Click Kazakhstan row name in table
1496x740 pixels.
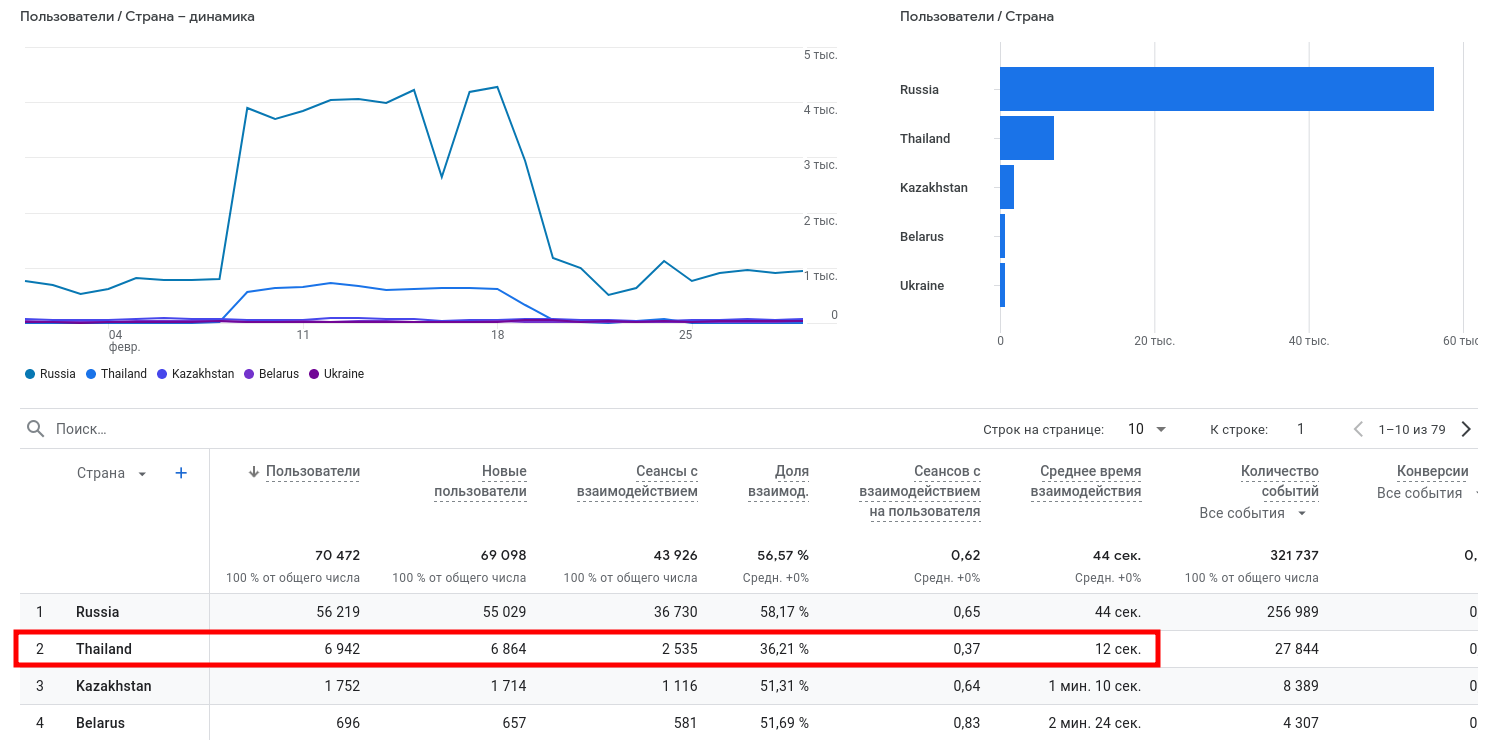coord(114,686)
